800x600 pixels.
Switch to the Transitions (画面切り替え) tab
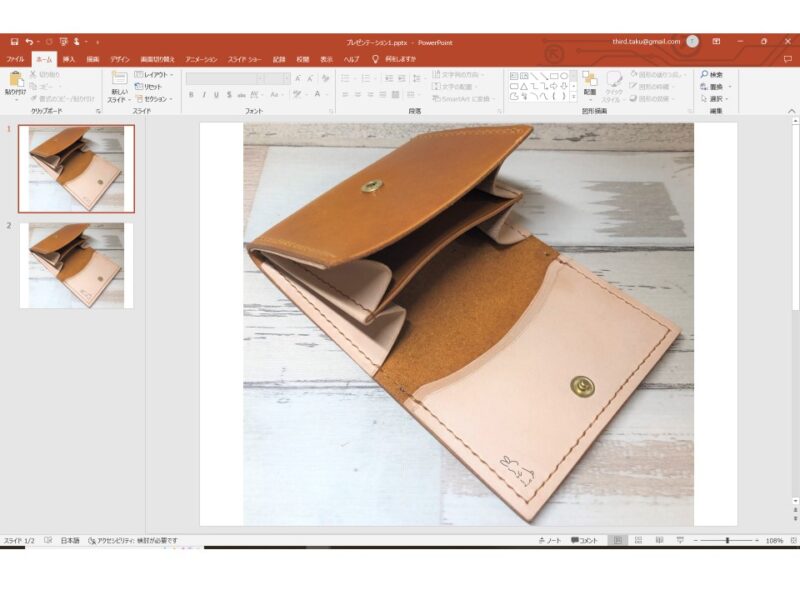[x=158, y=59]
